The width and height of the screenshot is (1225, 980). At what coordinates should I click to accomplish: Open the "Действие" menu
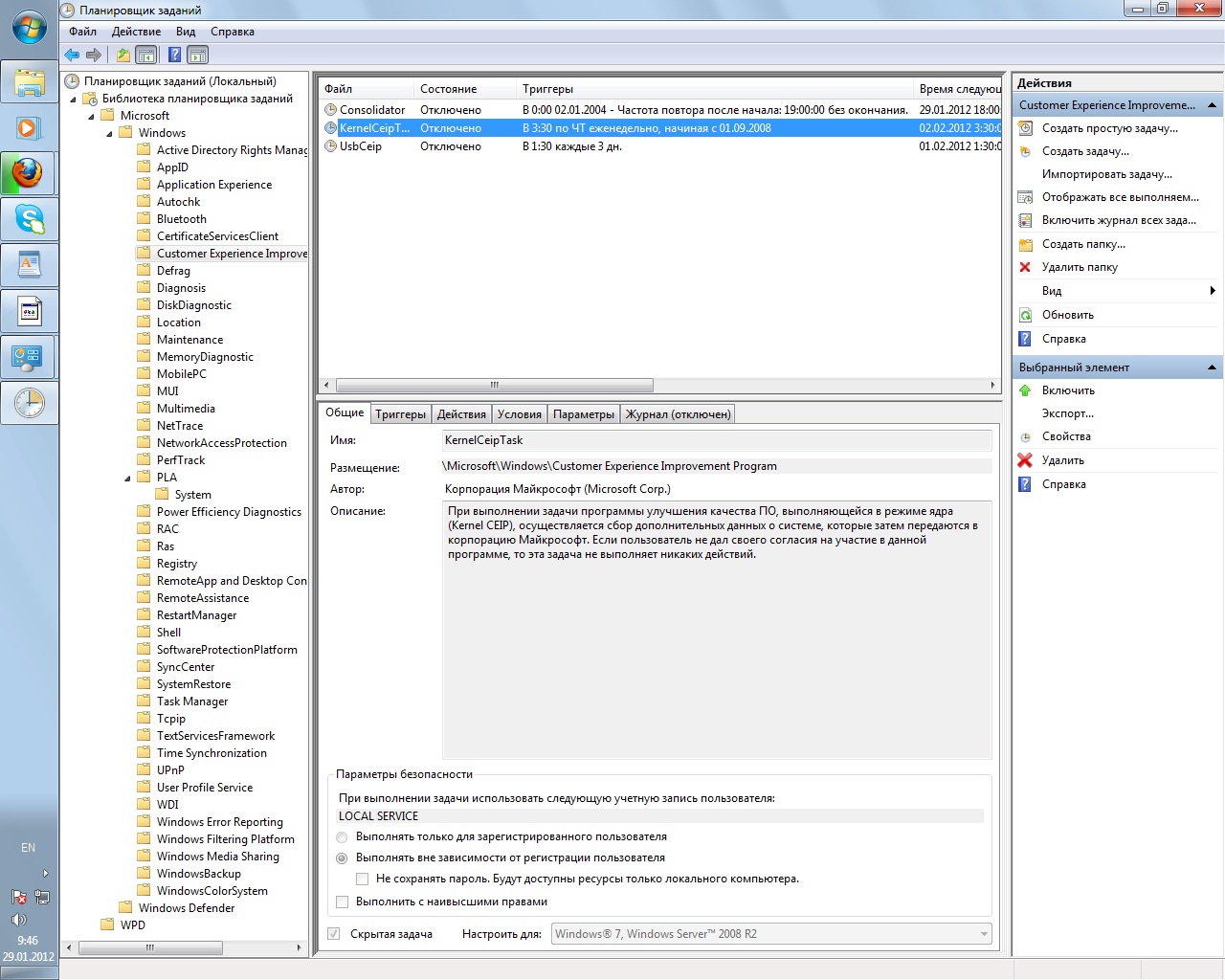[x=136, y=32]
